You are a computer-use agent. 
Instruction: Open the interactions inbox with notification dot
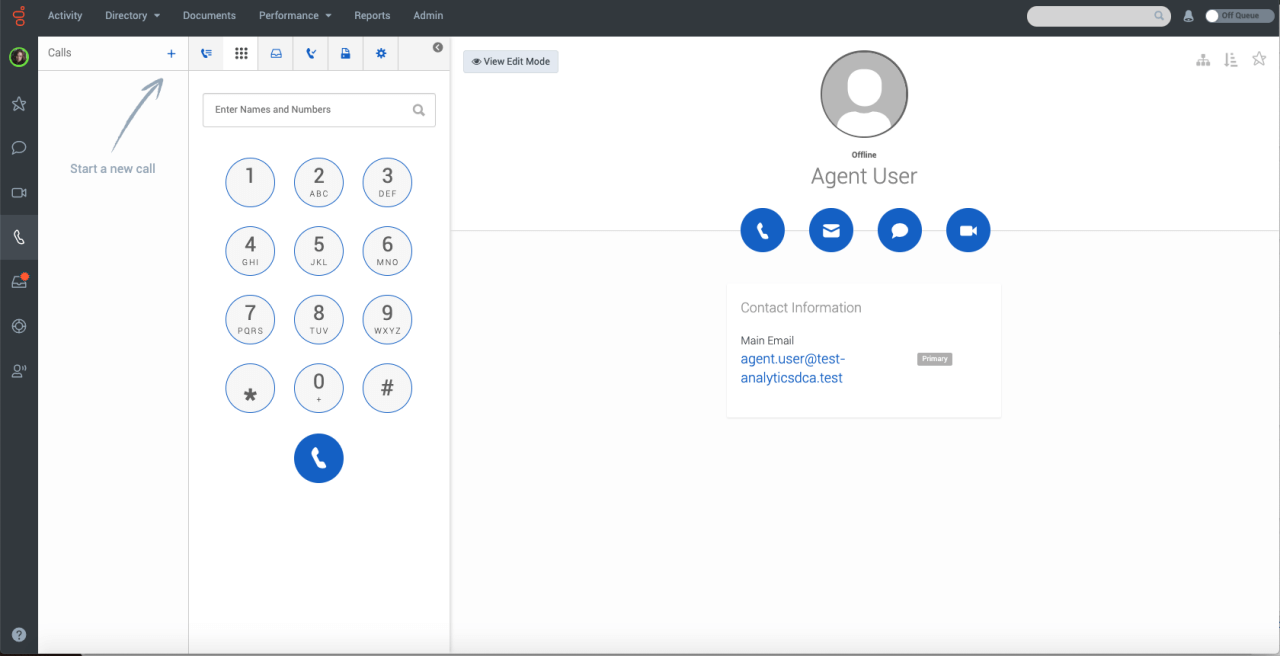point(18,281)
